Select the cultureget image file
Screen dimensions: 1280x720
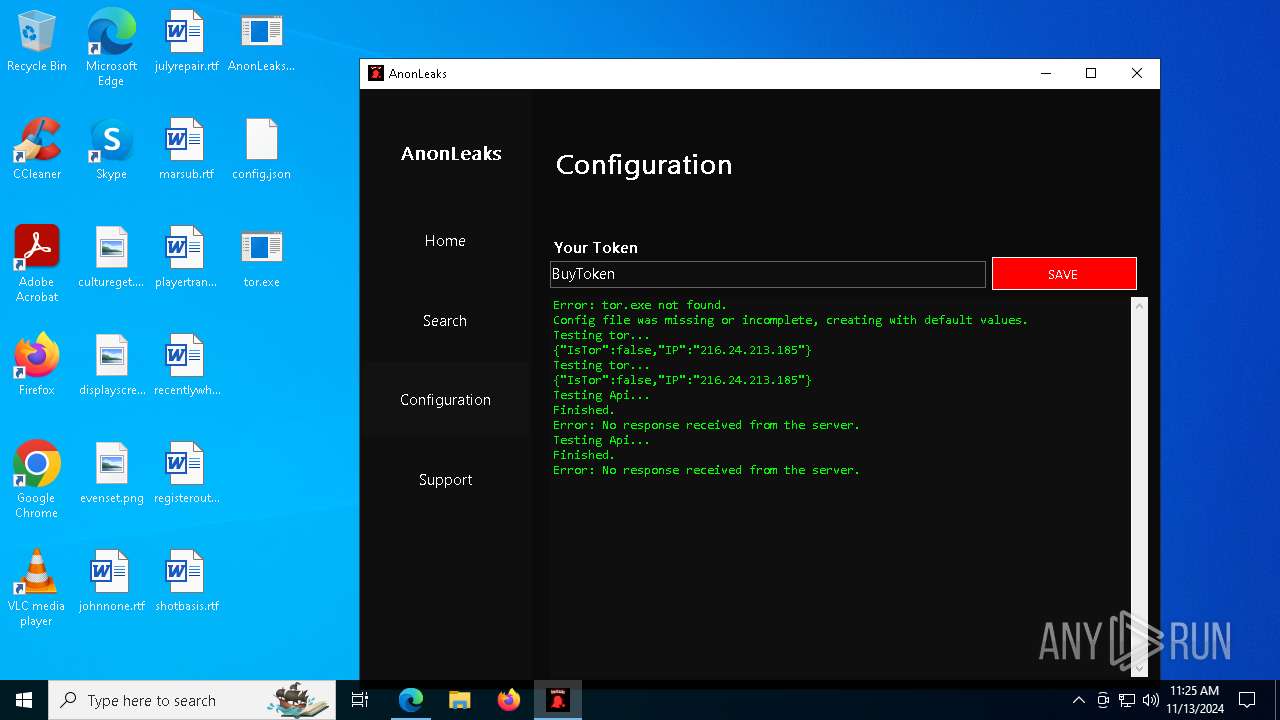click(x=111, y=257)
